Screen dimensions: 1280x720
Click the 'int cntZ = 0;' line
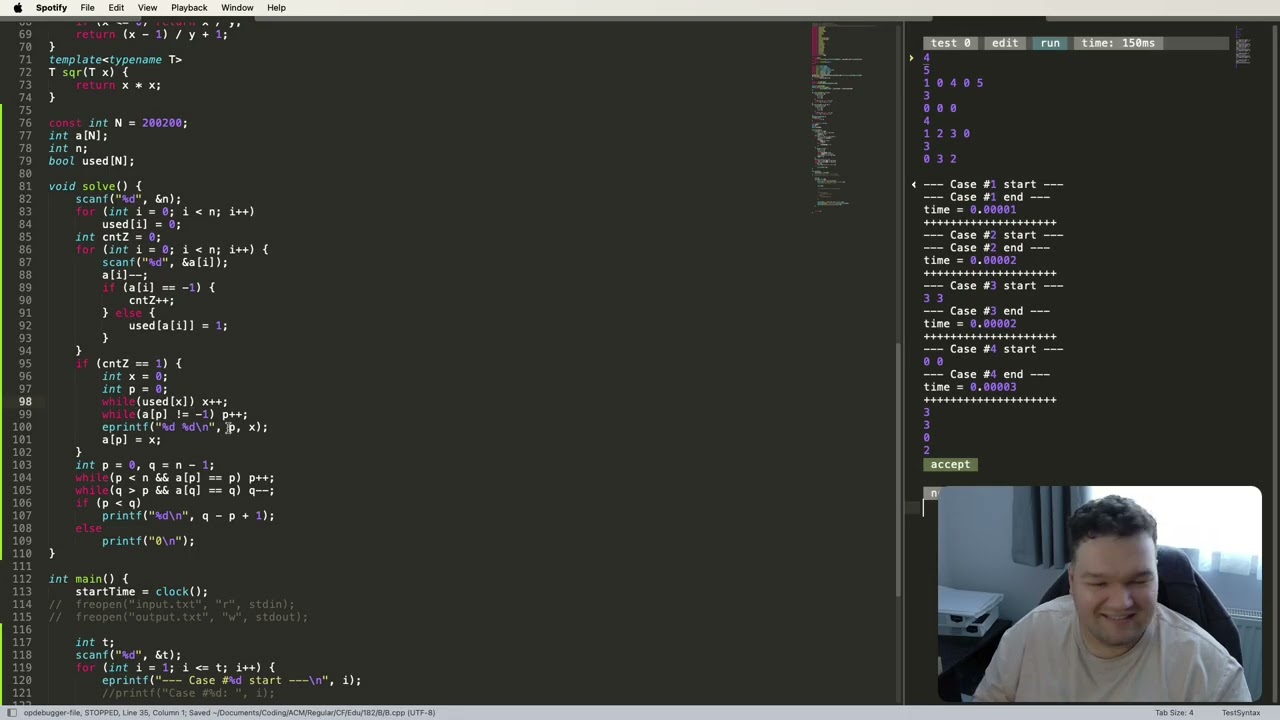[118, 237]
